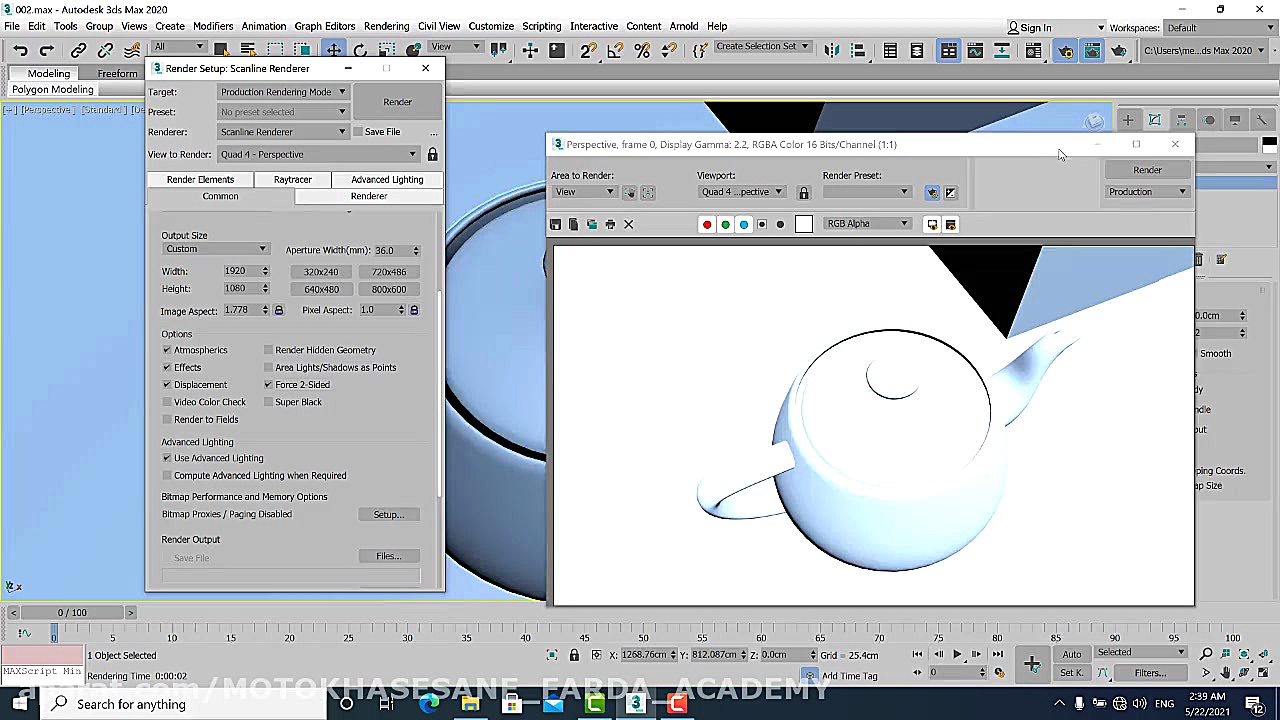Viewport: 1280px width, 720px height.
Task: Click the Undo arrow in main toolbar
Action: click(x=20, y=50)
